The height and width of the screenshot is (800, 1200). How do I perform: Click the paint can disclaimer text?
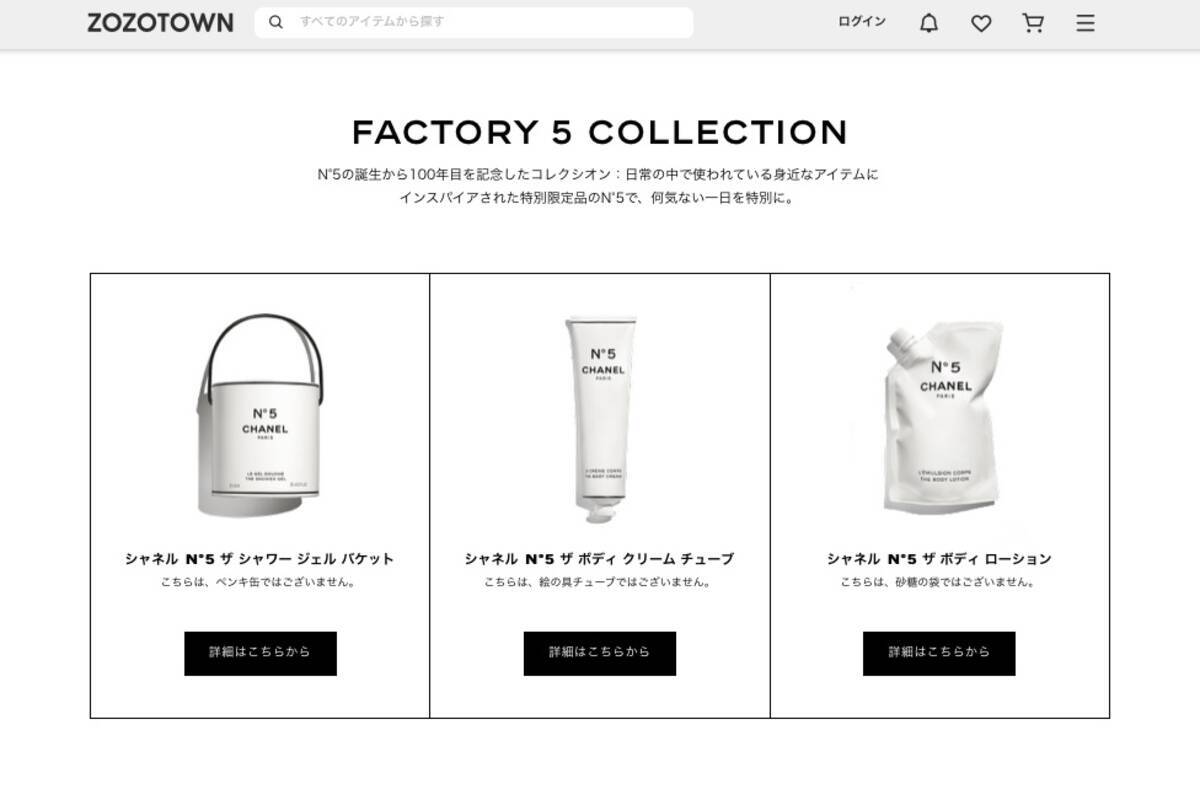(260, 582)
